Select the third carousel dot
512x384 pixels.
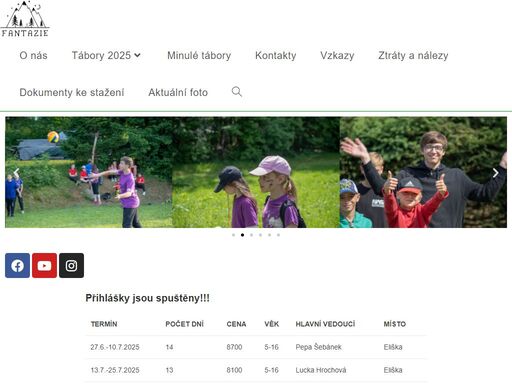click(x=251, y=235)
